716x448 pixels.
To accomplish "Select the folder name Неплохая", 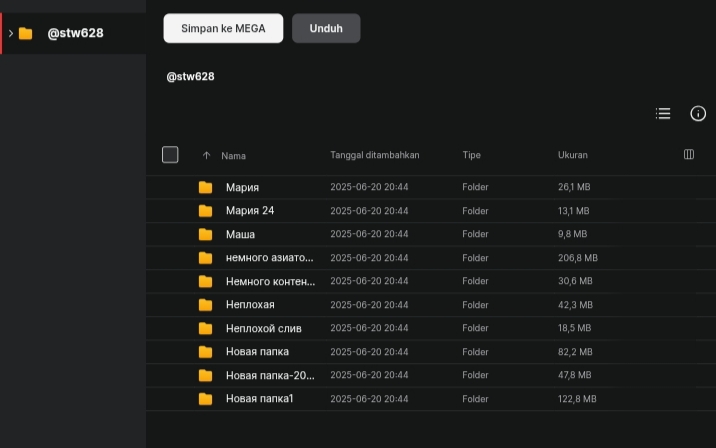I will pyautogui.click(x=250, y=305).
